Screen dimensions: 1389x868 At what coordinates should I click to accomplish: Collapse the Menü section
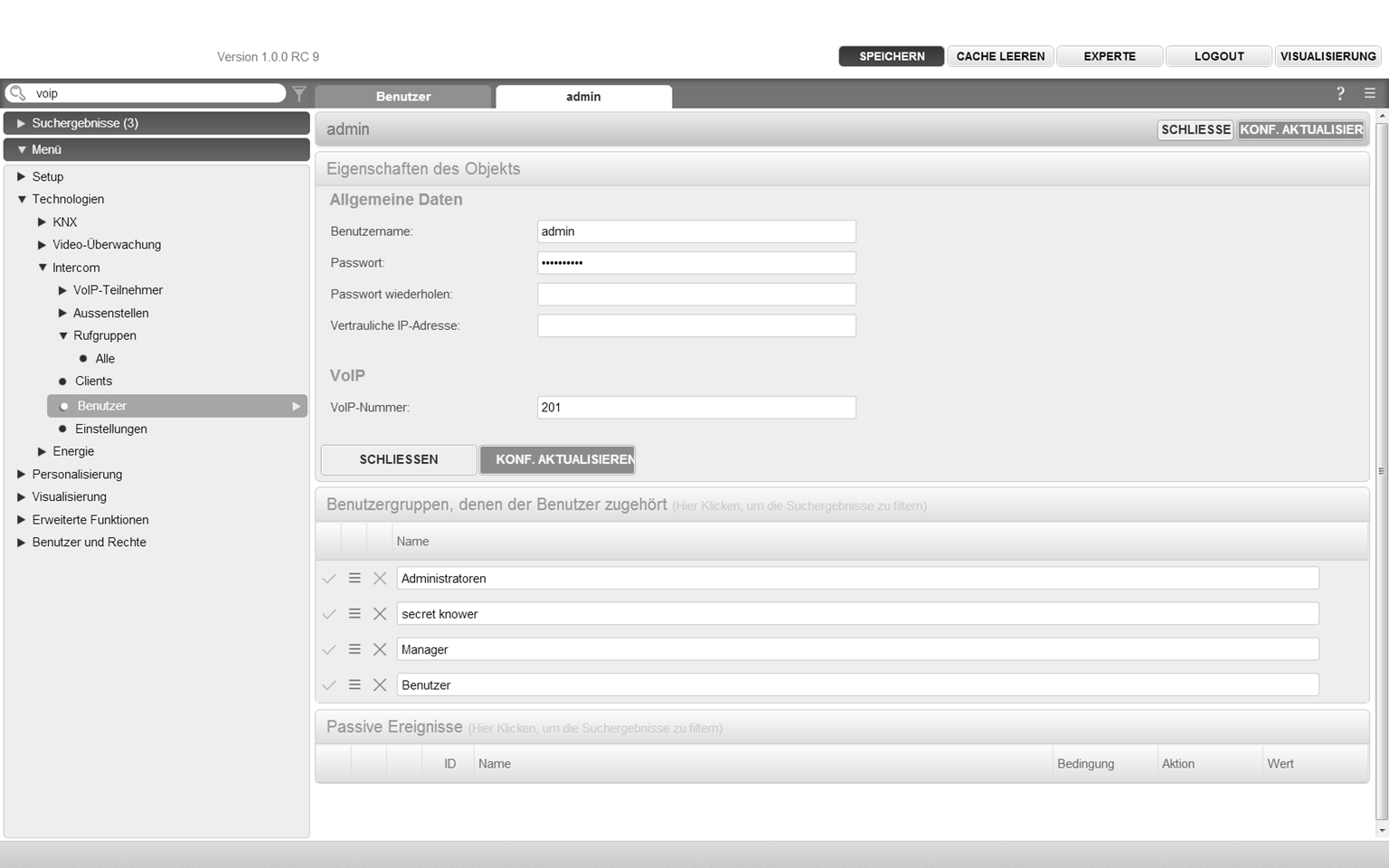pos(21,149)
